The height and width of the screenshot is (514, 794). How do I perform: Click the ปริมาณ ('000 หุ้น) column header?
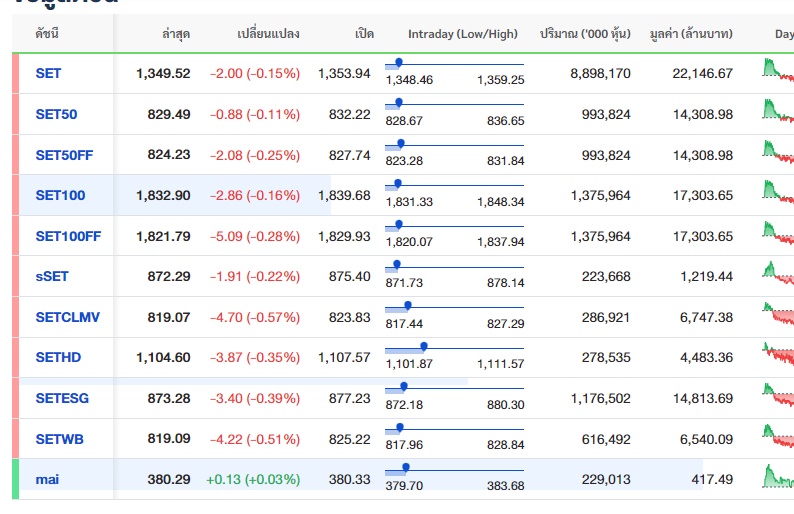pyautogui.click(x=585, y=34)
